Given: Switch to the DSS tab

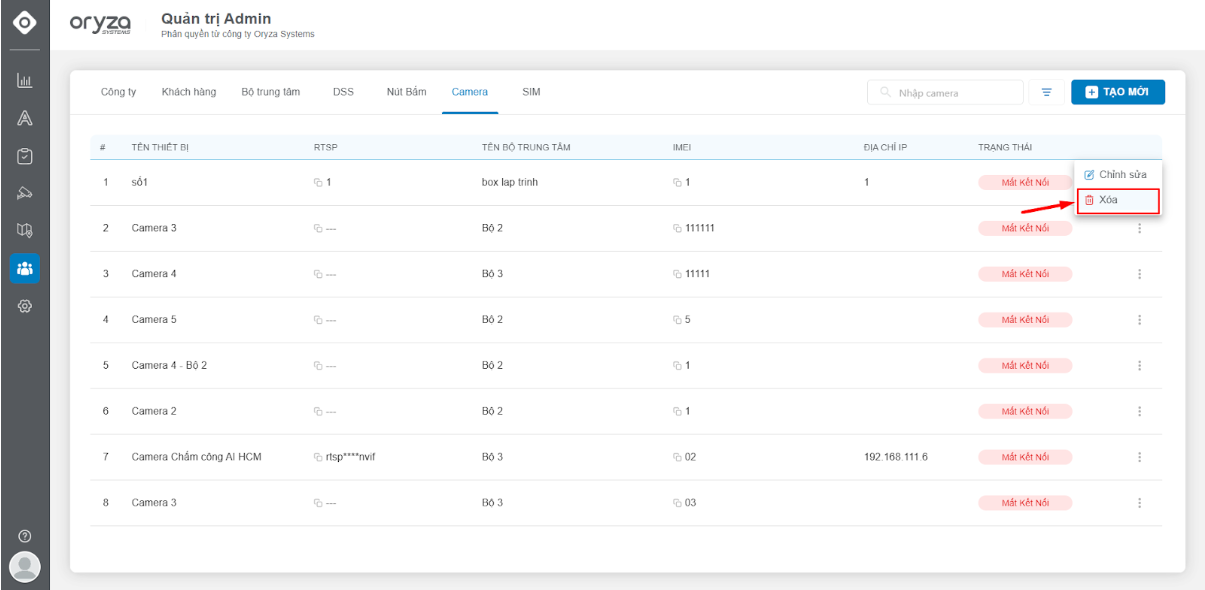Looking at the screenshot, I should point(343,92).
